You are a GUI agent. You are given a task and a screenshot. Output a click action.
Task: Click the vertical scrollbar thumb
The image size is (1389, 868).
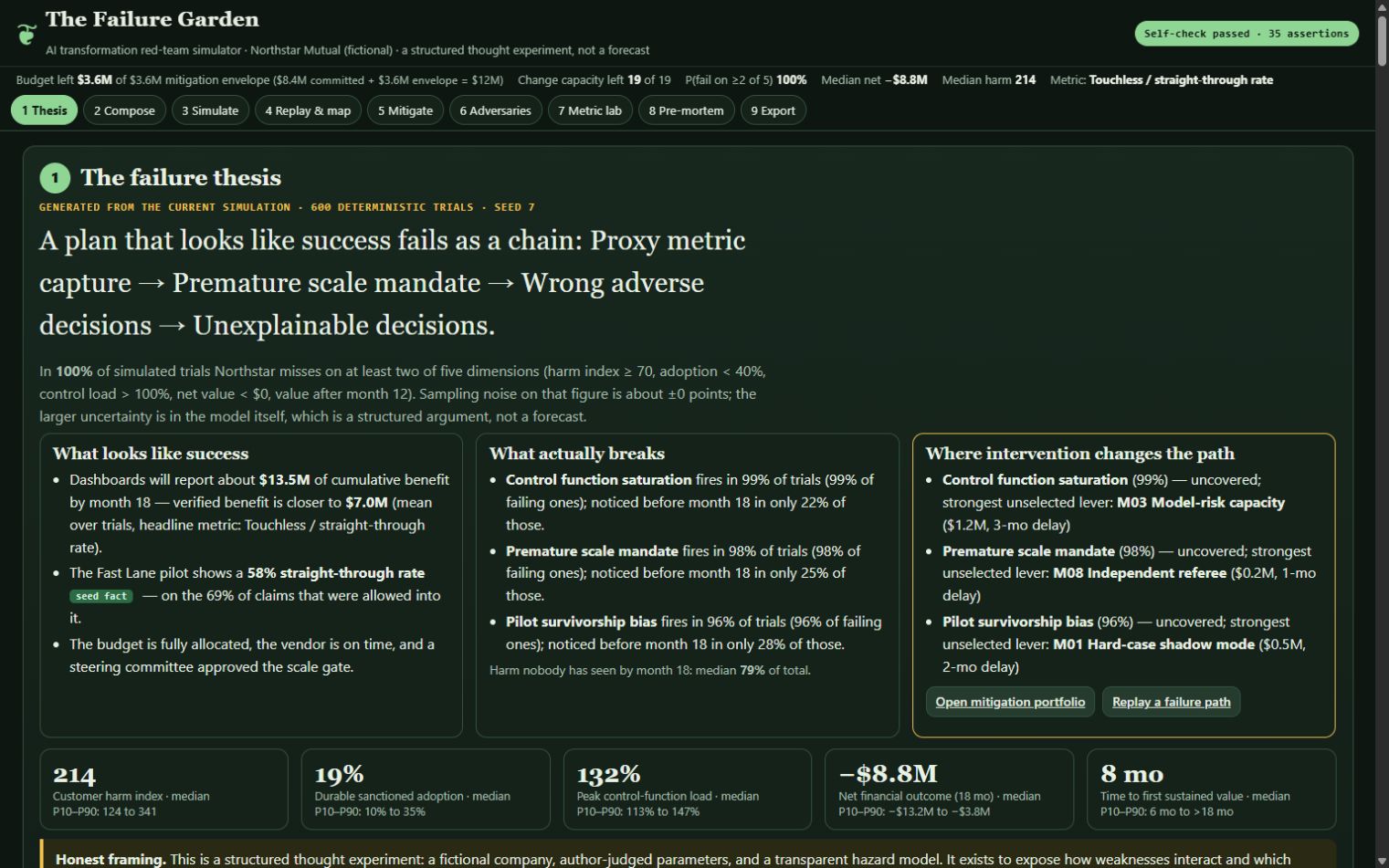tap(1382, 41)
